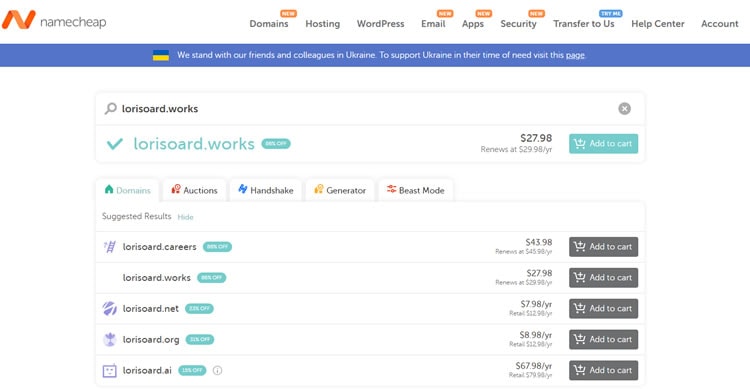Click the .net icon beside lorisoard.net

tap(110, 309)
